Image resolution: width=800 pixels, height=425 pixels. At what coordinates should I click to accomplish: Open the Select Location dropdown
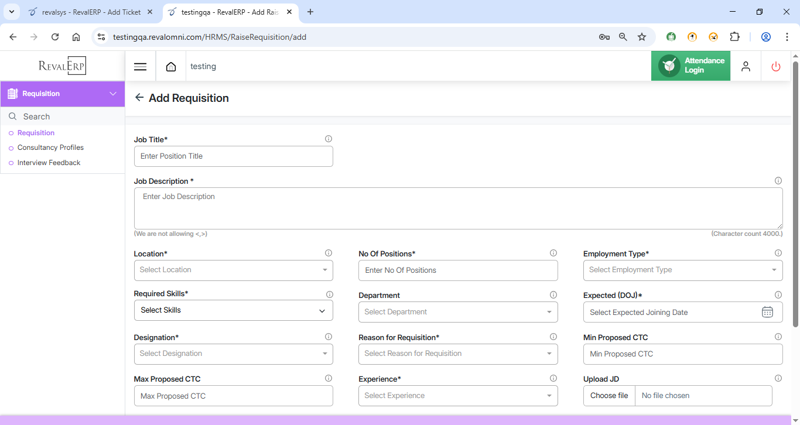click(x=233, y=270)
